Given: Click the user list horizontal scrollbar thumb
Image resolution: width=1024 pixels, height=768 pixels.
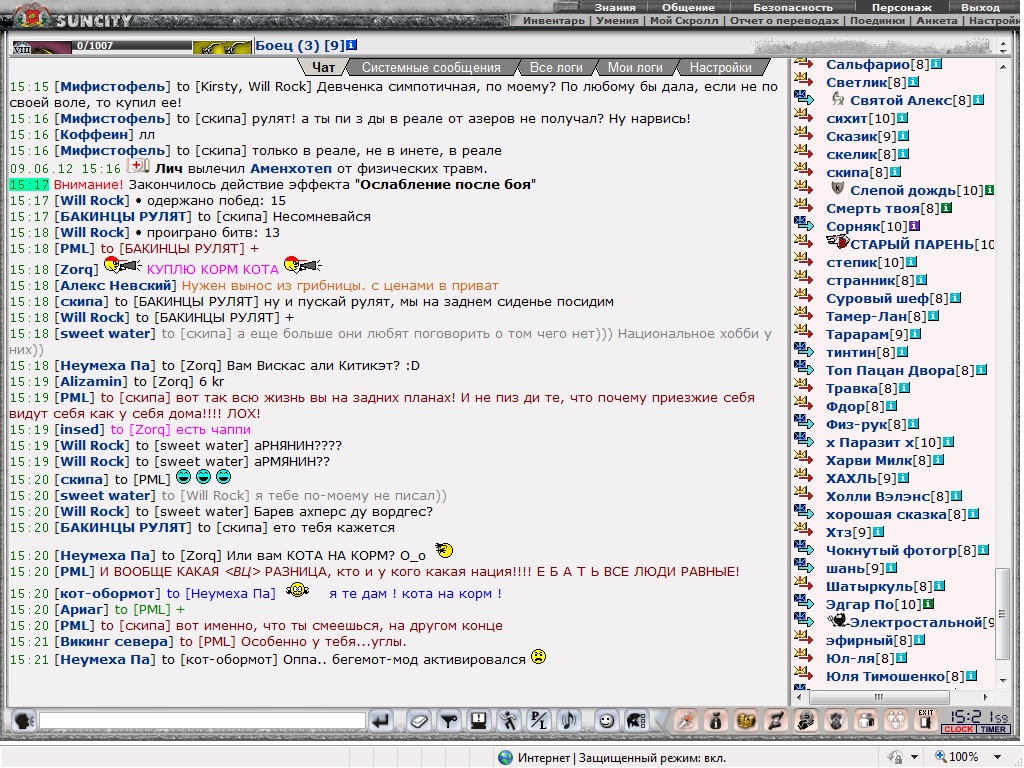Looking at the screenshot, I should tap(879, 697).
